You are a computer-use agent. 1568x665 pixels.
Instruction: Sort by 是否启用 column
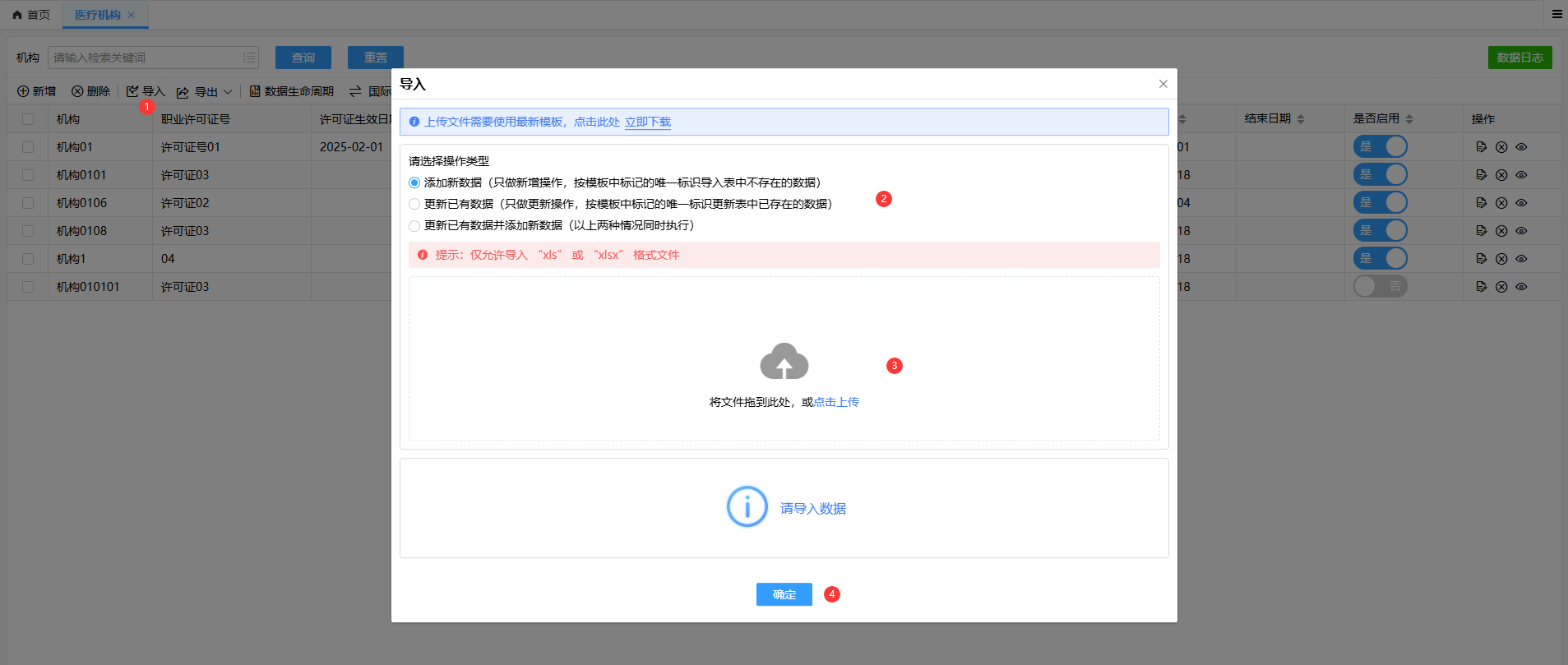tap(1409, 119)
